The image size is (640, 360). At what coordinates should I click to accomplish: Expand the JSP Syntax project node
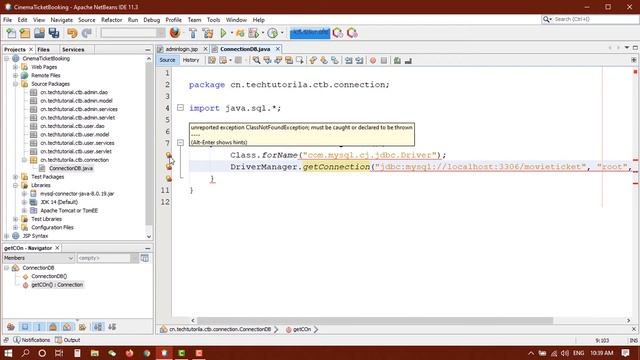point(7,236)
